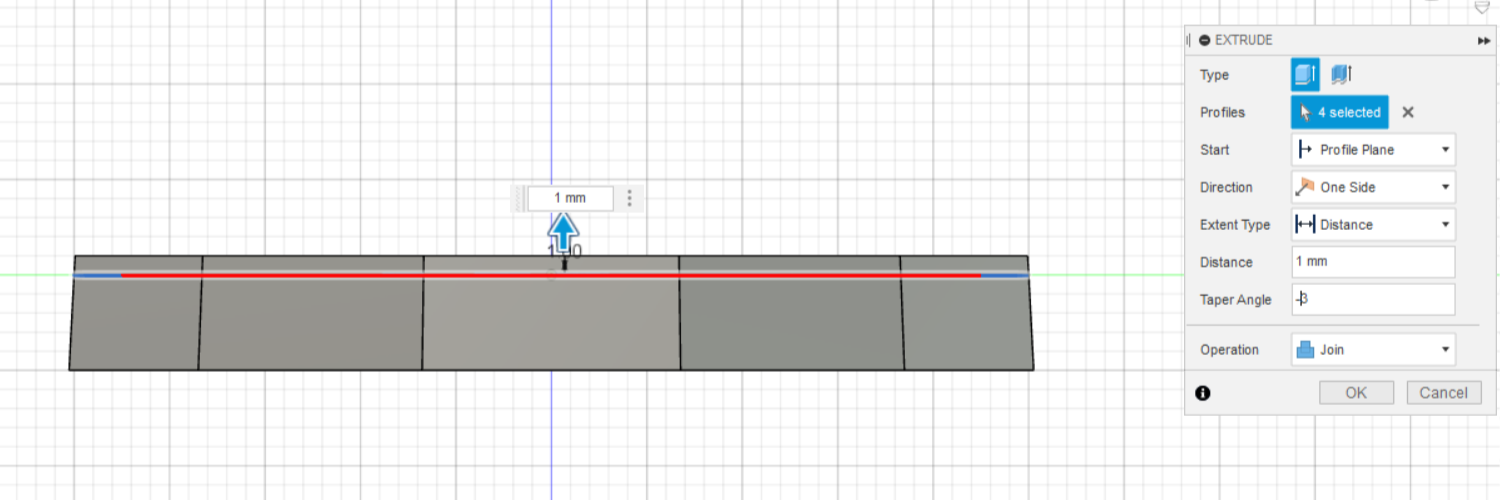Open the Extent Type dropdown showing Distance
Viewport: 1500px width, 500px height.
(1373, 225)
